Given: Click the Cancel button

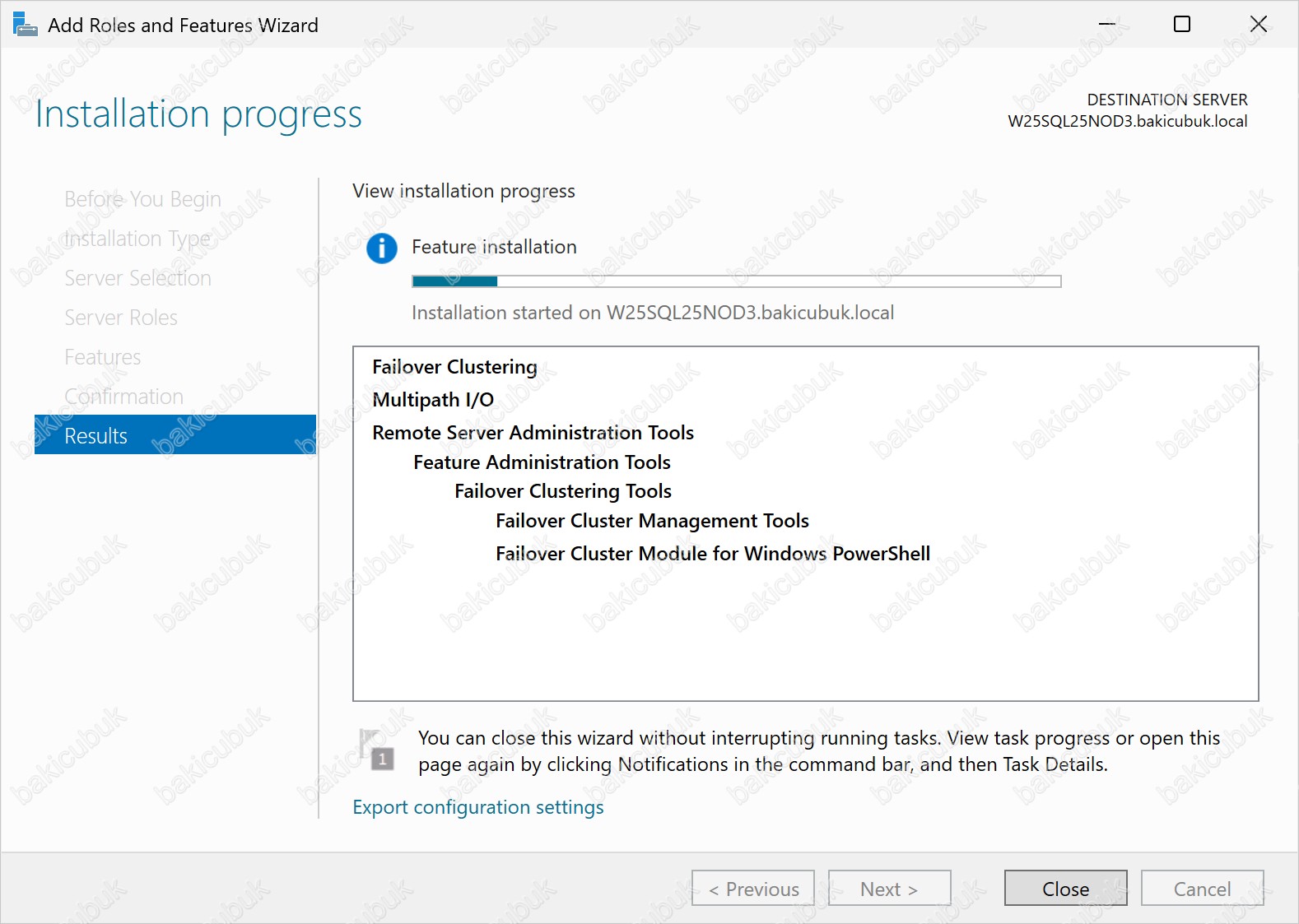Looking at the screenshot, I should [1201, 889].
